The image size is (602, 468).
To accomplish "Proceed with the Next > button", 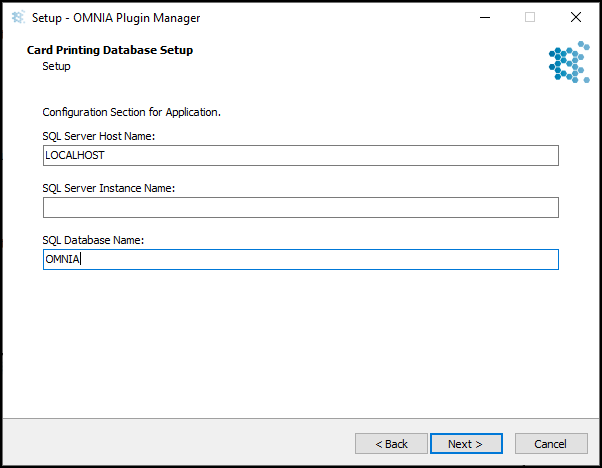I will click(466, 444).
